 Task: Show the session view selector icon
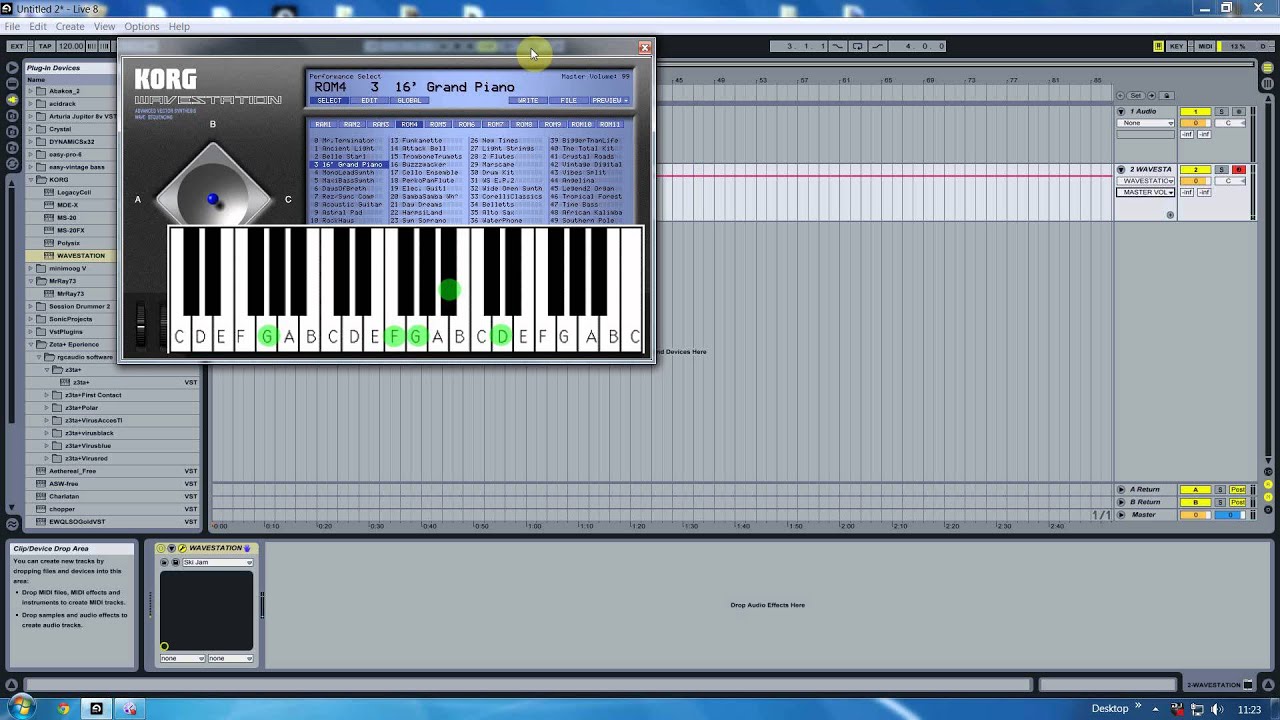[x=1267, y=84]
